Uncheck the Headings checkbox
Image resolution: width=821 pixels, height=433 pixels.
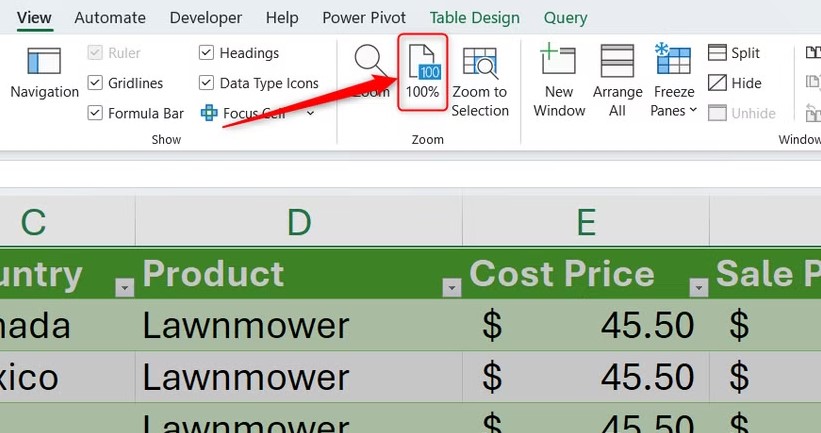(x=206, y=53)
